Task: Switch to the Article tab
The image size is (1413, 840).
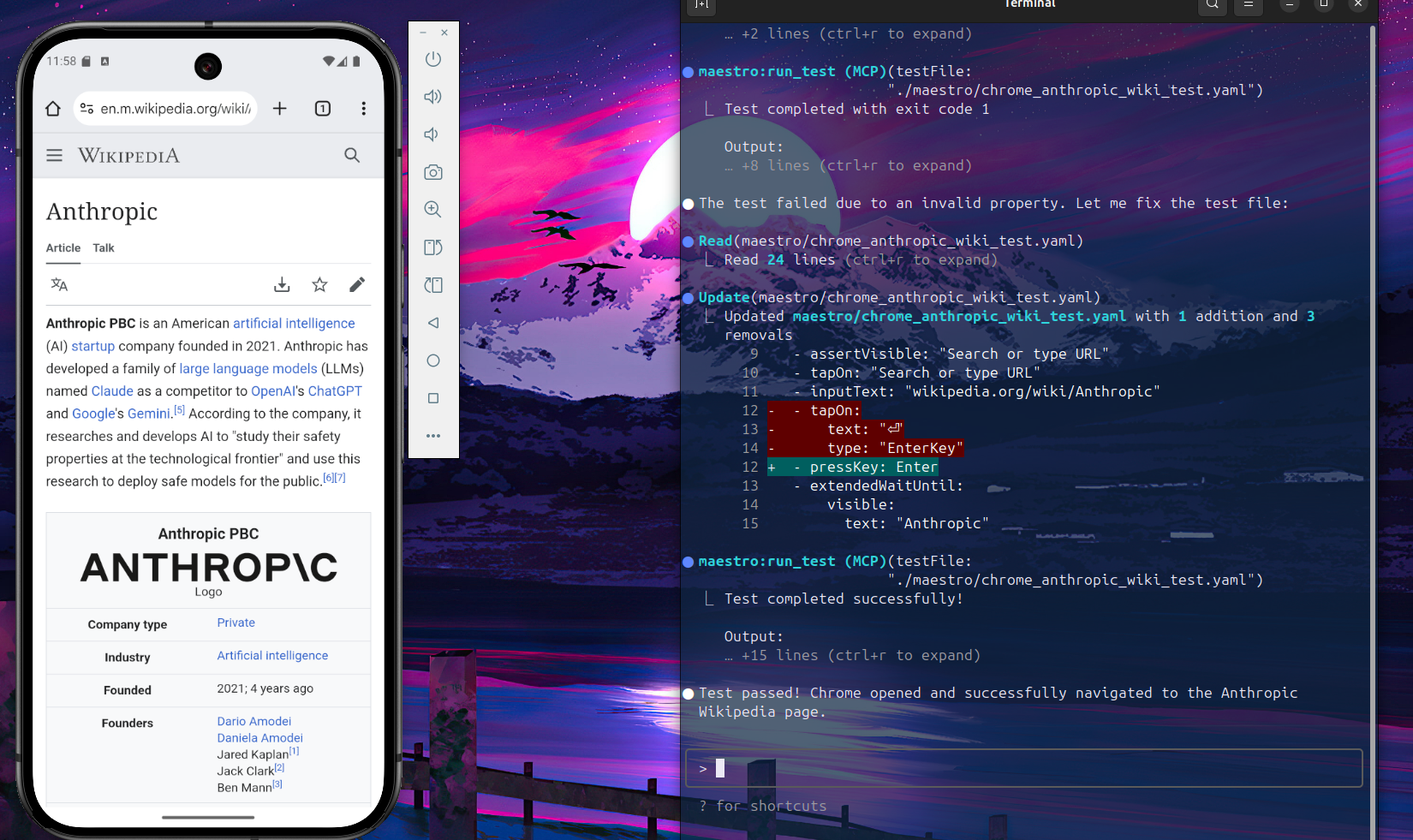Action: (63, 248)
